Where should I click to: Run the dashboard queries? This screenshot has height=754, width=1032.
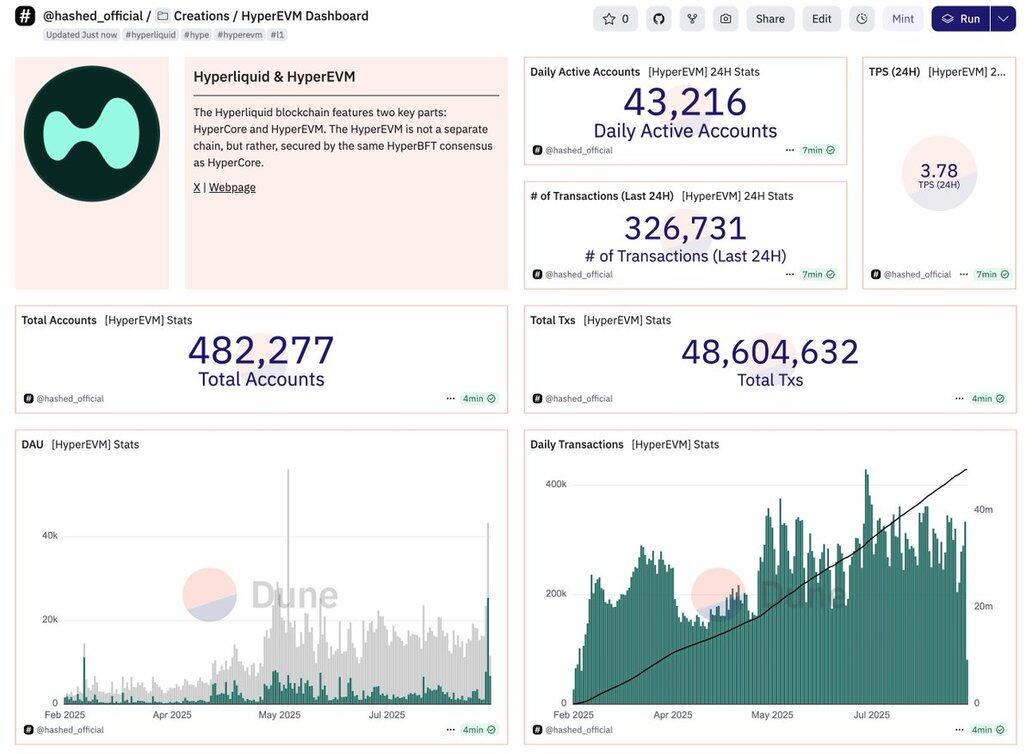pyautogui.click(x=962, y=19)
